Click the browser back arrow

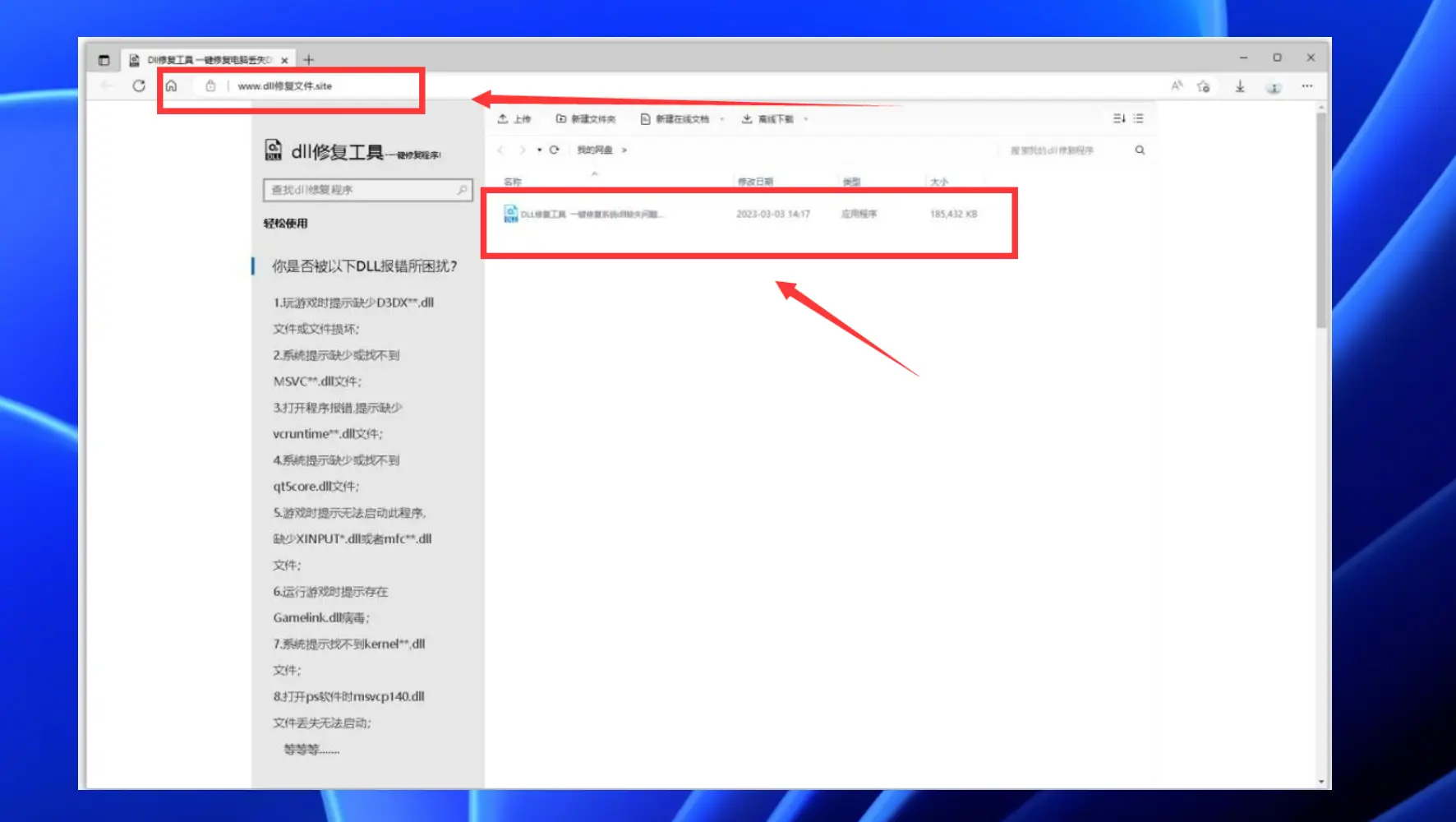pyautogui.click(x=106, y=85)
